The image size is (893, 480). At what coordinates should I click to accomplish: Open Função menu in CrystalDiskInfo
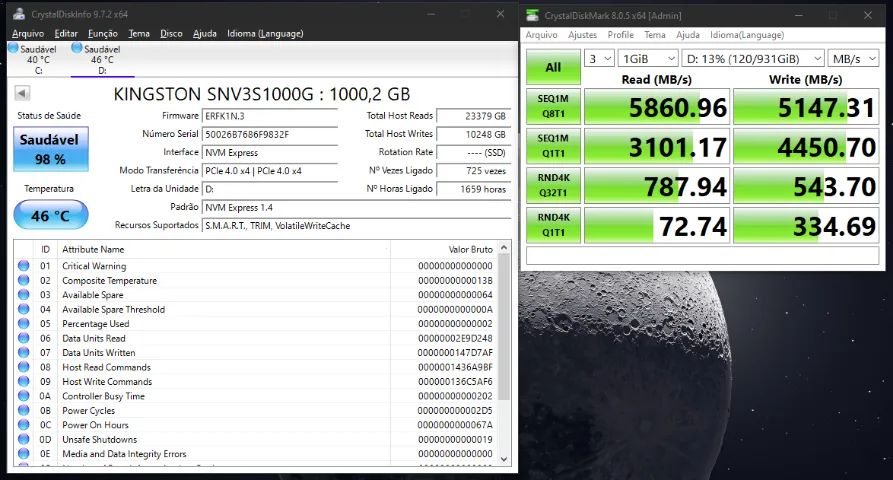pyautogui.click(x=103, y=34)
